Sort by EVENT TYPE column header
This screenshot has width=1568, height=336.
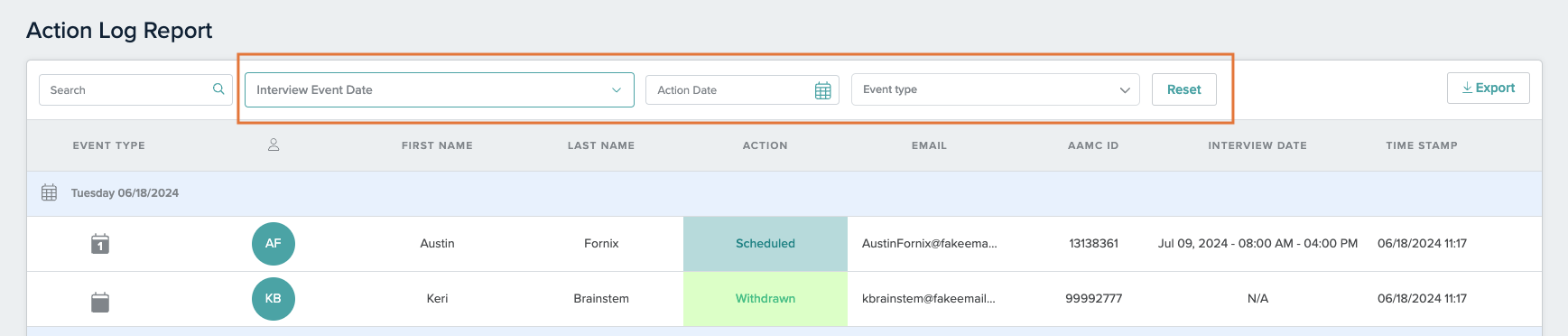[109, 145]
